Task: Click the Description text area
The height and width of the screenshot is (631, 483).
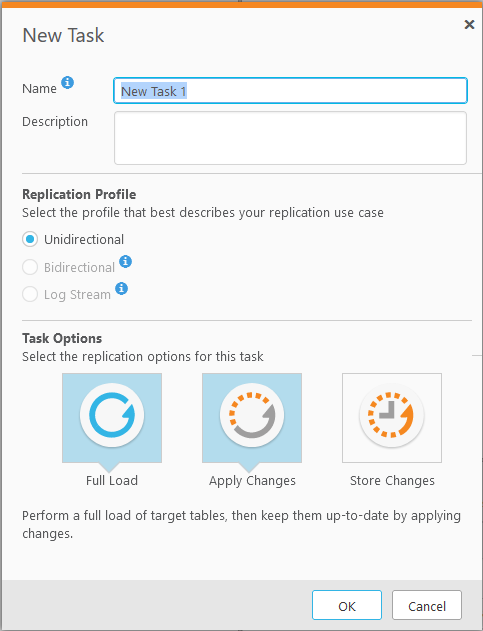Action: (x=290, y=138)
